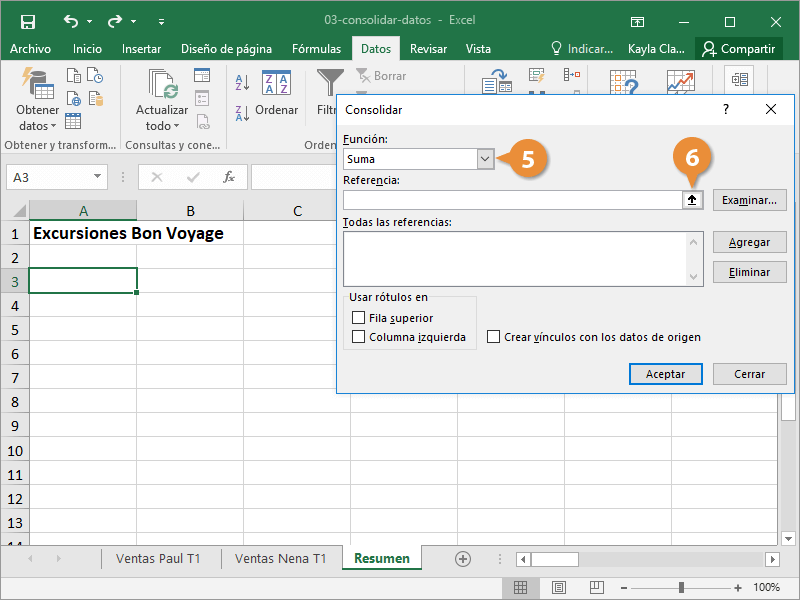This screenshot has height=600, width=800.
Task: Click the Redo arrow icon
Action: coord(115,21)
